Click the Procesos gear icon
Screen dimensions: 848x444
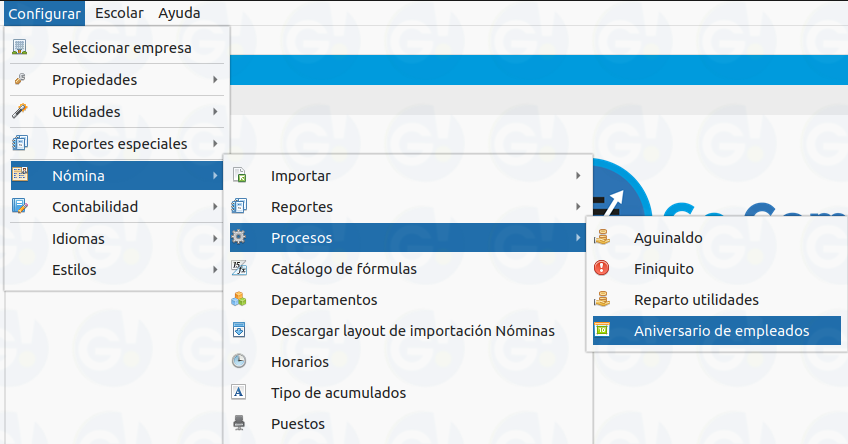point(238,236)
